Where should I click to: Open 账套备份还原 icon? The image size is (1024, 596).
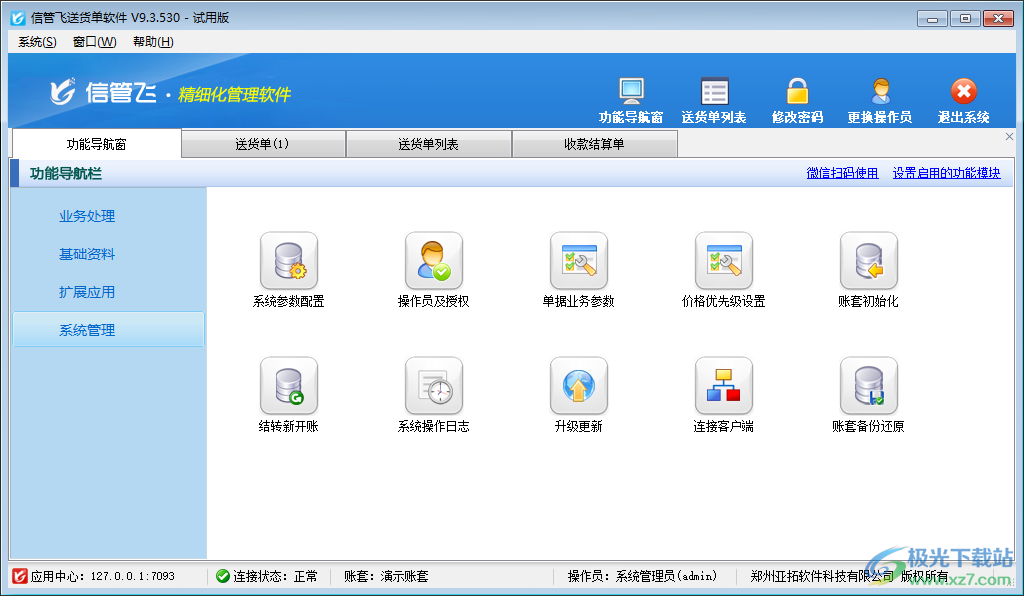[x=869, y=386]
